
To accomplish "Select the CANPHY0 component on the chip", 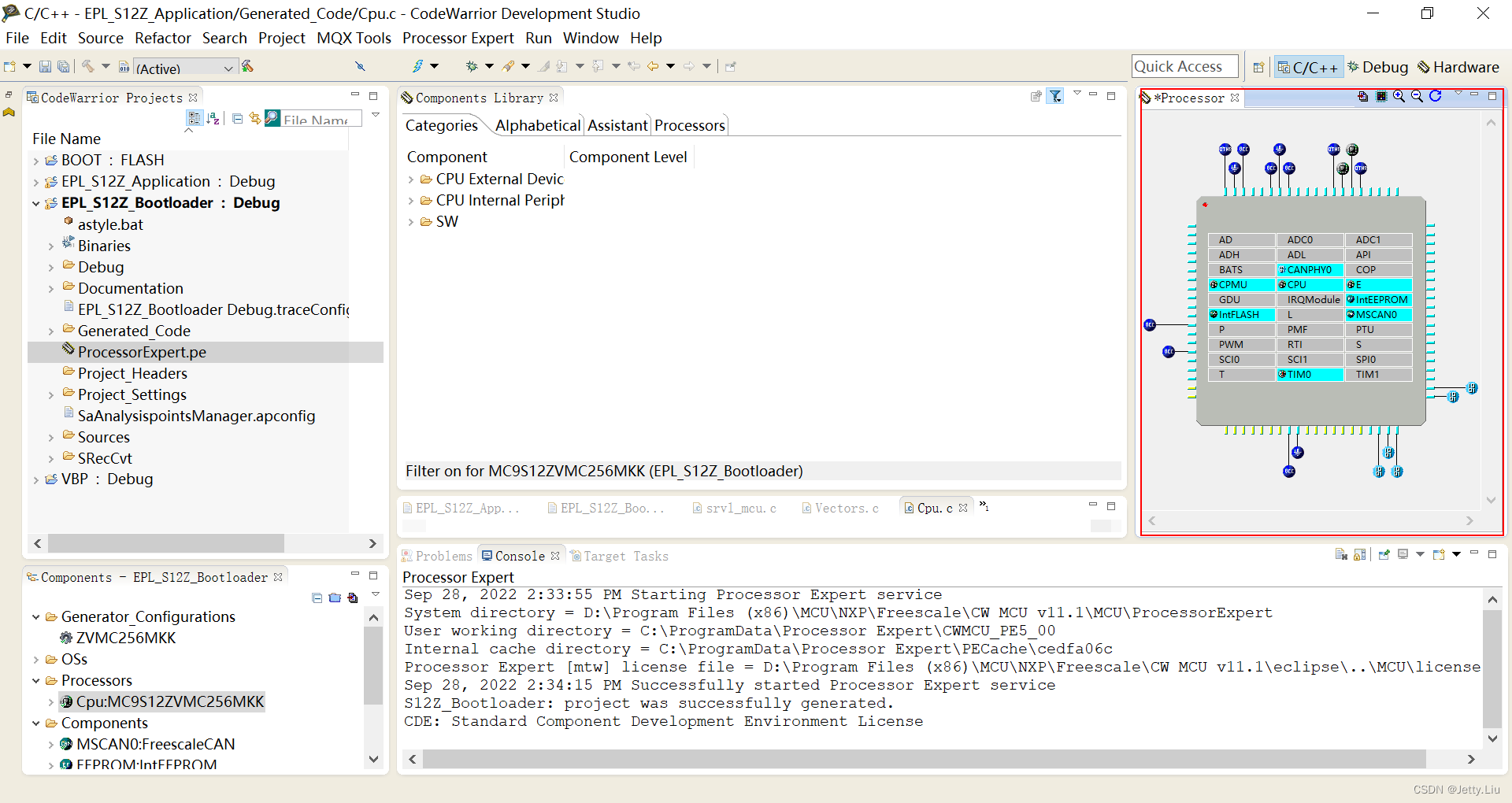I will (1310, 269).
